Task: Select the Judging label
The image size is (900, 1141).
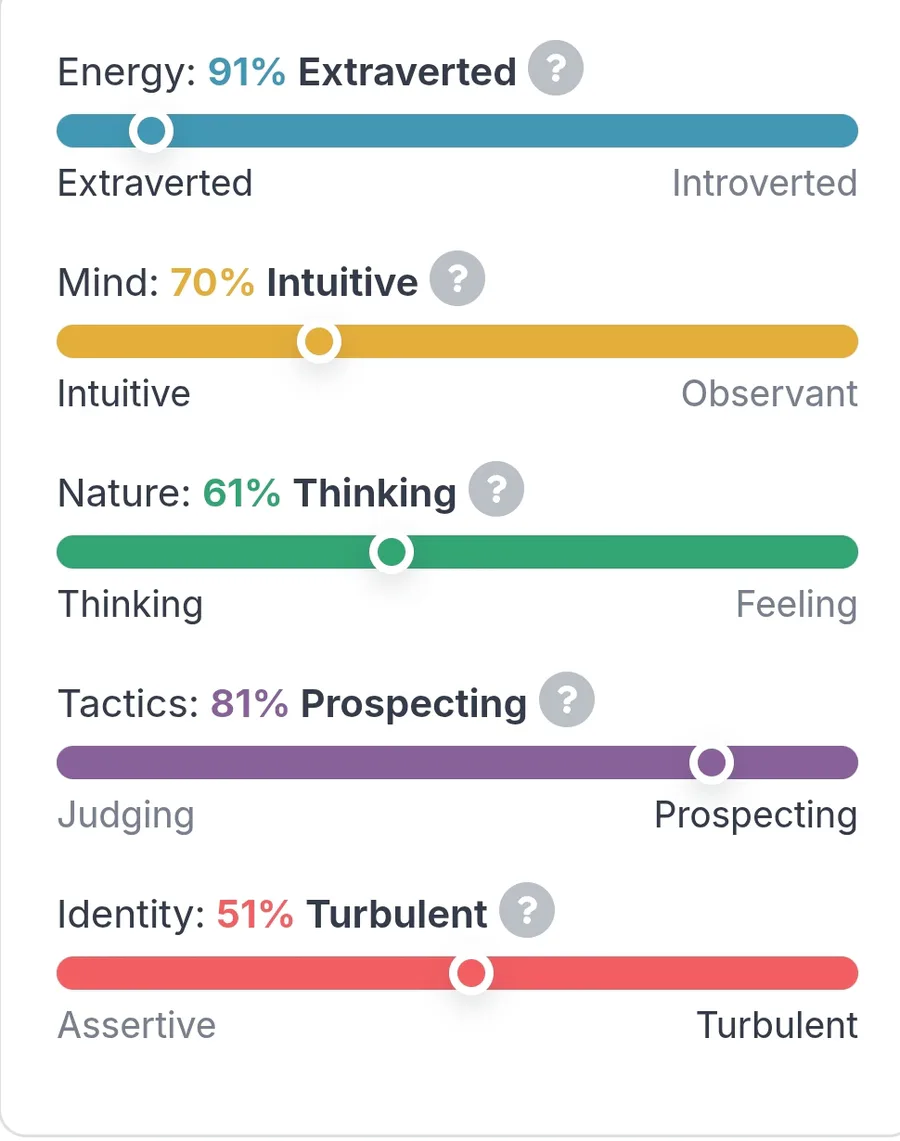Action: [x=127, y=816]
